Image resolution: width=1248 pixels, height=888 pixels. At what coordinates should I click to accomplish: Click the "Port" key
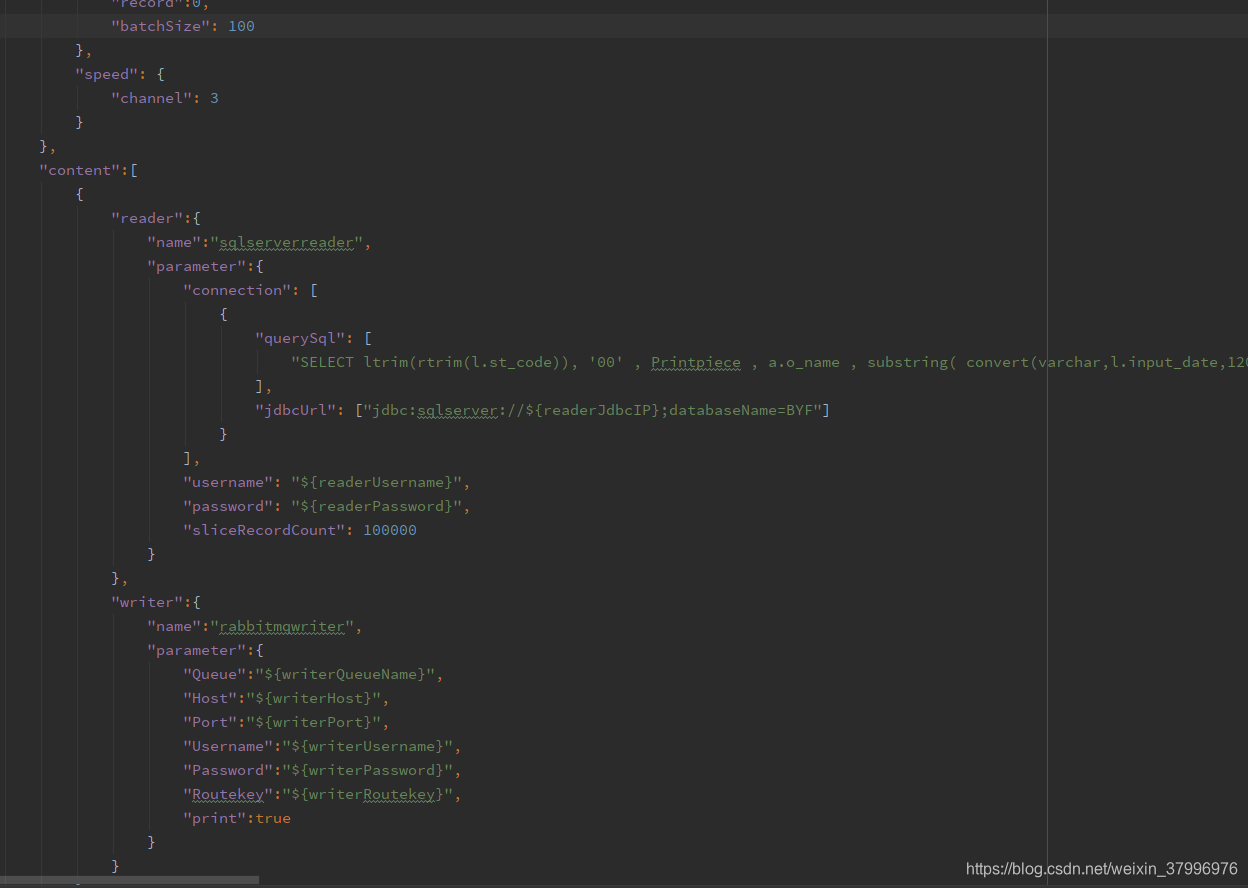click(x=210, y=722)
